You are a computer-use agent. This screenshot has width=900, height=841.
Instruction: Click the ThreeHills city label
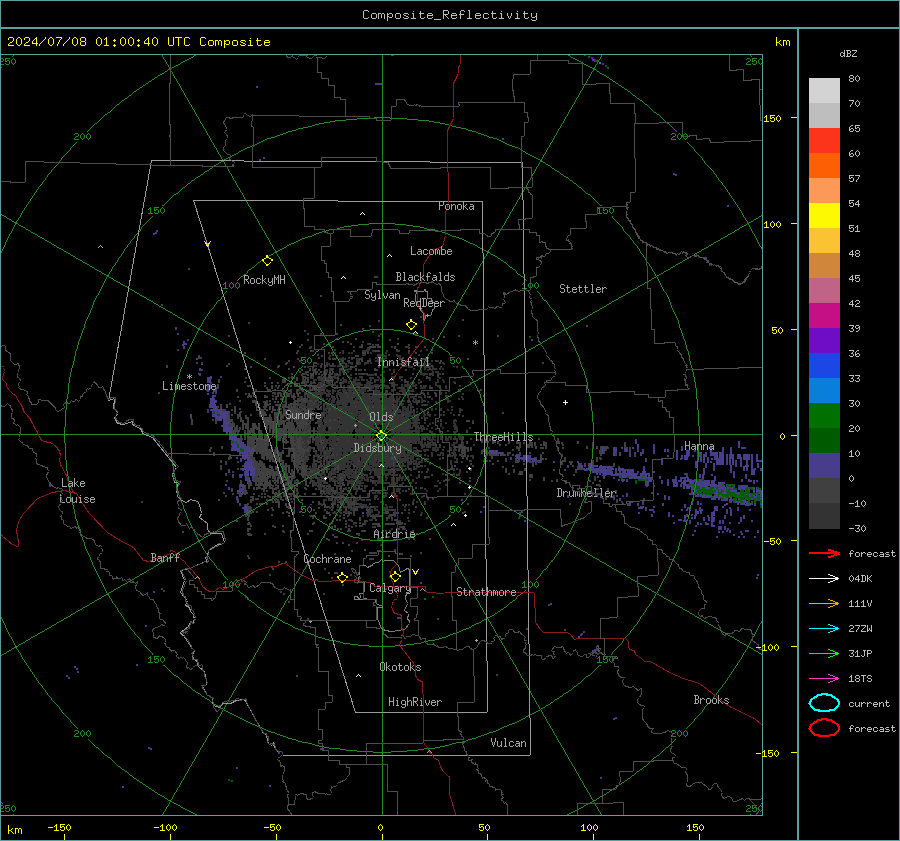(503, 437)
